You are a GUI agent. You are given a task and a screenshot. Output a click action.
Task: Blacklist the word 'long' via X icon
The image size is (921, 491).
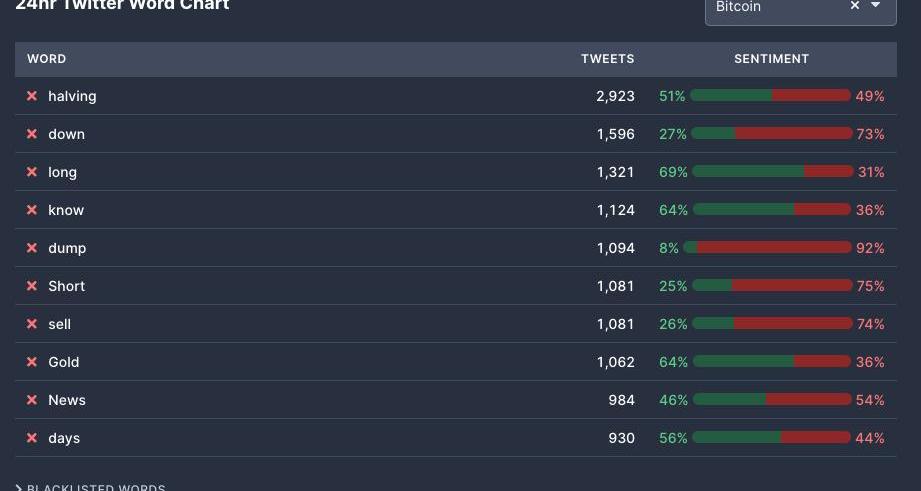tap(32, 172)
